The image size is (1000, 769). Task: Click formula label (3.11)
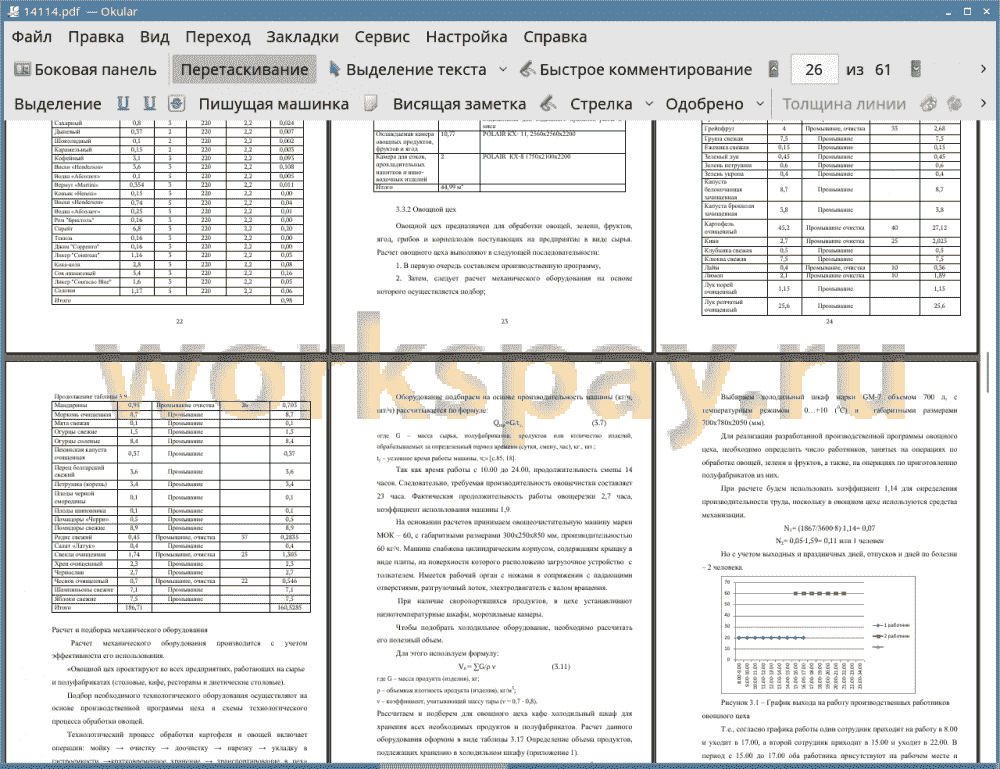[561, 666]
